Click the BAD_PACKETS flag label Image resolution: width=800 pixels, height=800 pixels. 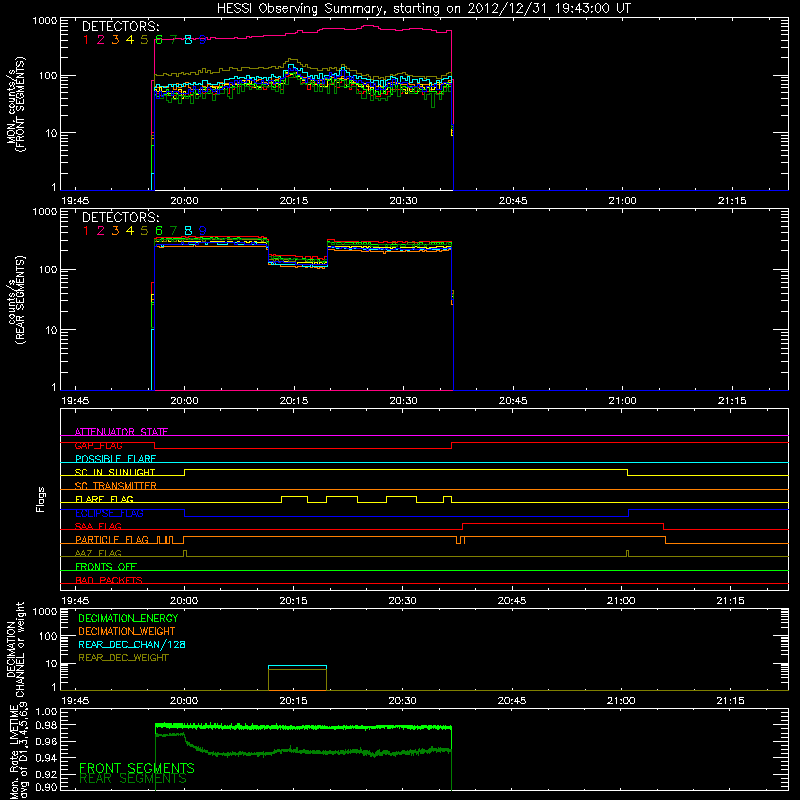pyautogui.click(x=109, y=580)
